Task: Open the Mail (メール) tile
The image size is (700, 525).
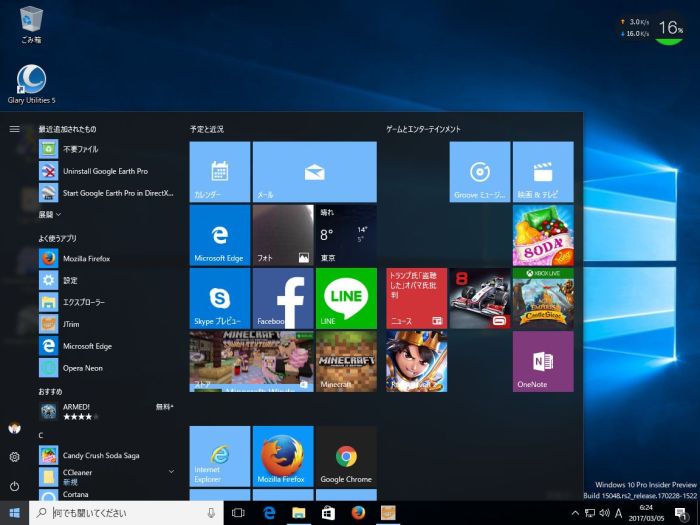Action: 314,172
